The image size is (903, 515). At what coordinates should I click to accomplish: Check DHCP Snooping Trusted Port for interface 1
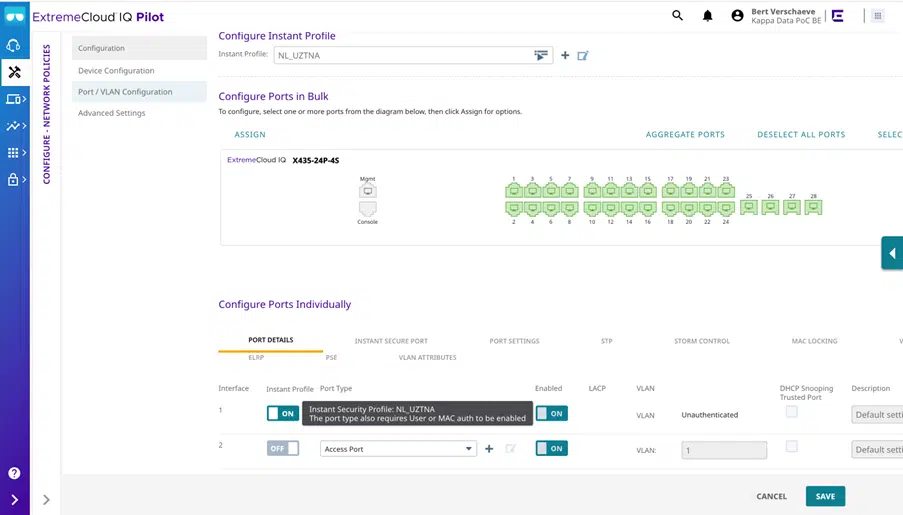[792, 412]
